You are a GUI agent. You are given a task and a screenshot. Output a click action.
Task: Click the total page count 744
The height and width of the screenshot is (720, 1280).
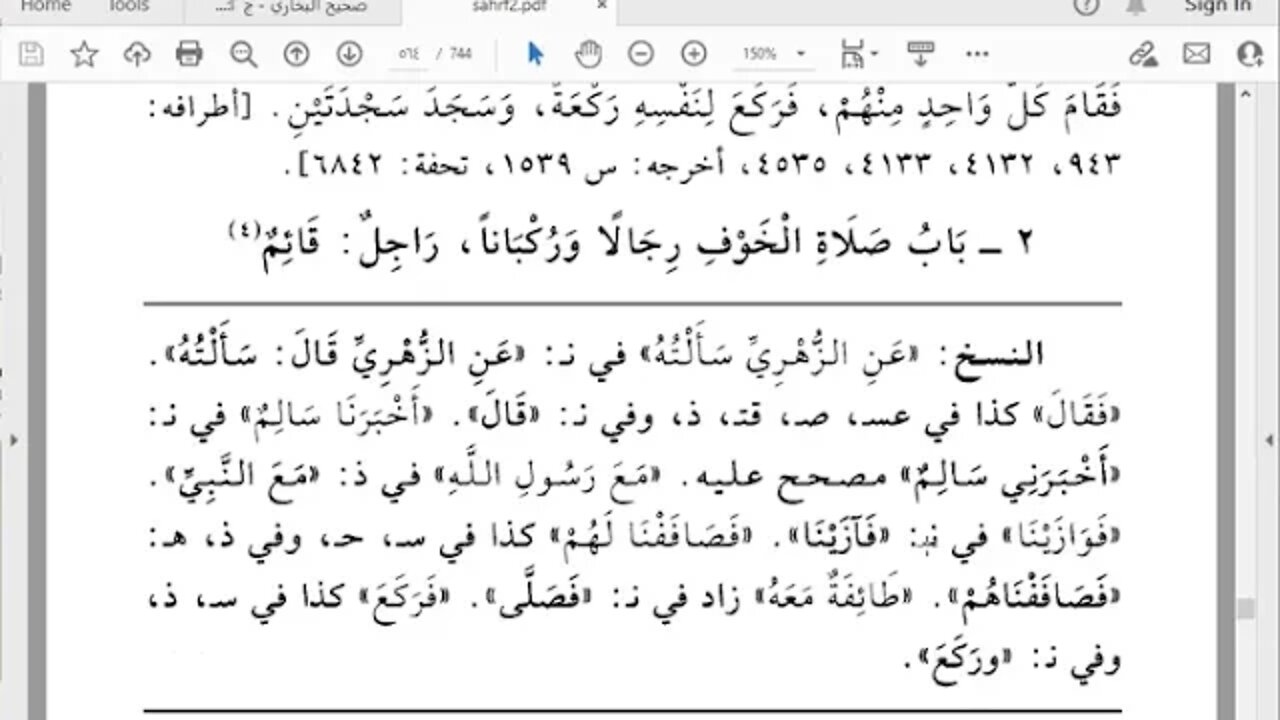click(461, 54)
